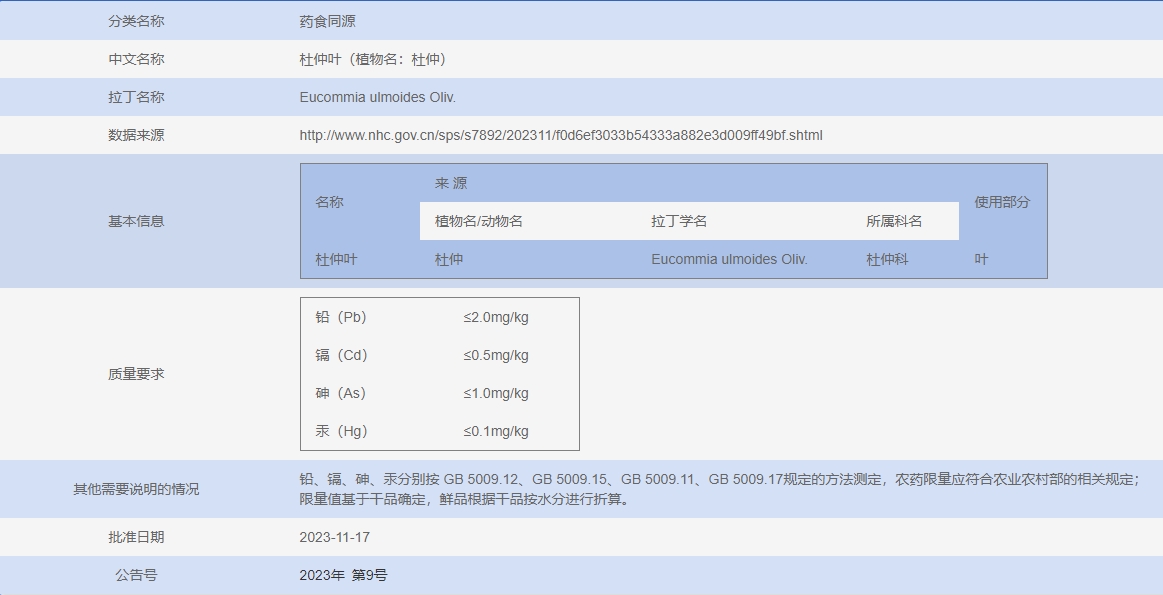
Task: Click the 植物名/动物名 column header
Action: [478, 221]
